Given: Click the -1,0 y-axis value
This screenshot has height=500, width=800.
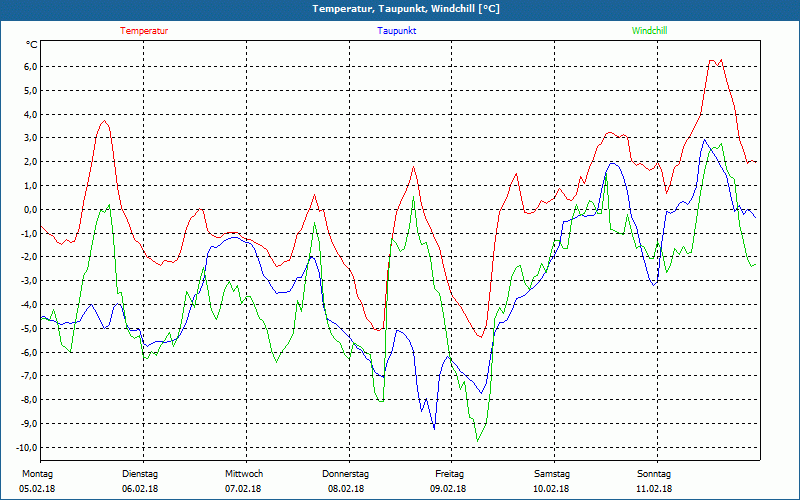Looking at the screenshot, I should 28,233.
